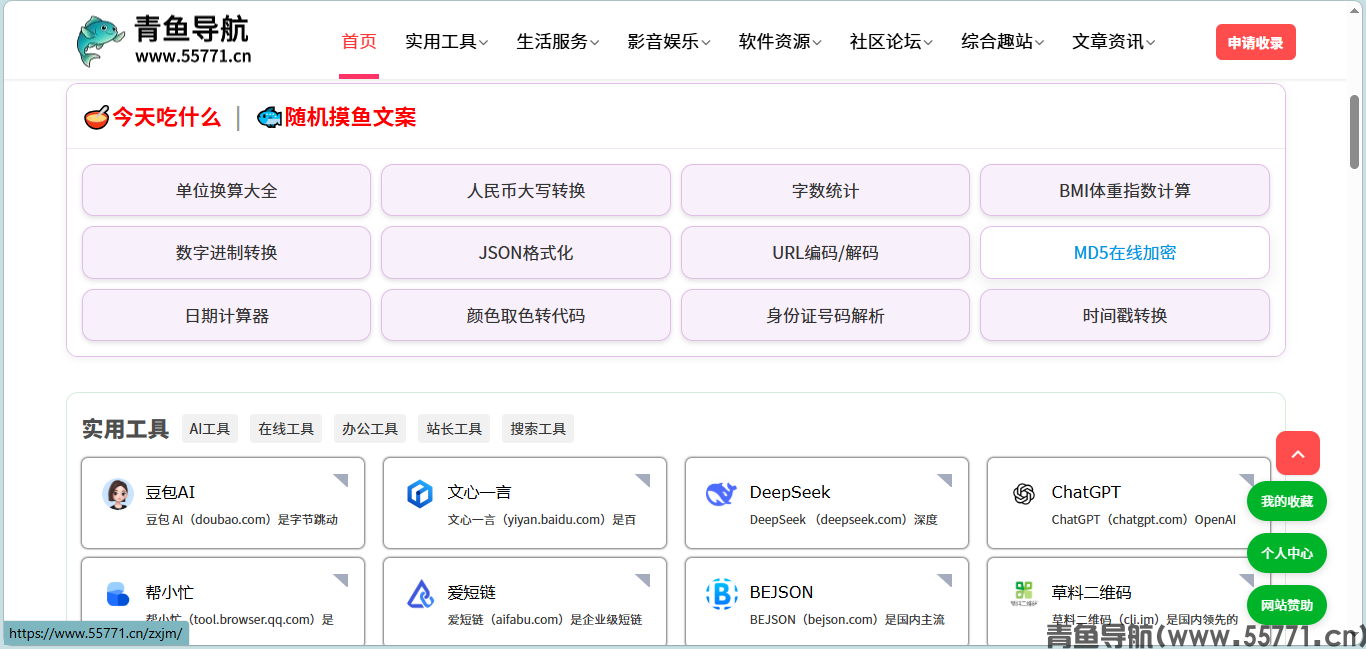Screen dimensions: 1366x649
Task: Select the 站长工具 category tab
Action: (454, 429)
